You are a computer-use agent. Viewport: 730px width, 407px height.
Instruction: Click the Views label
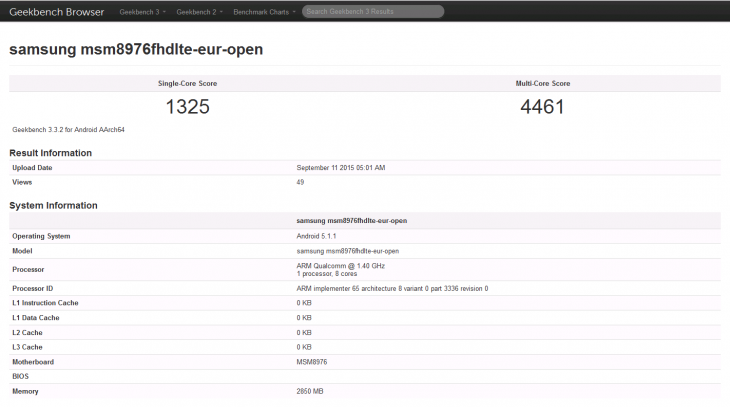coord(22,182)
